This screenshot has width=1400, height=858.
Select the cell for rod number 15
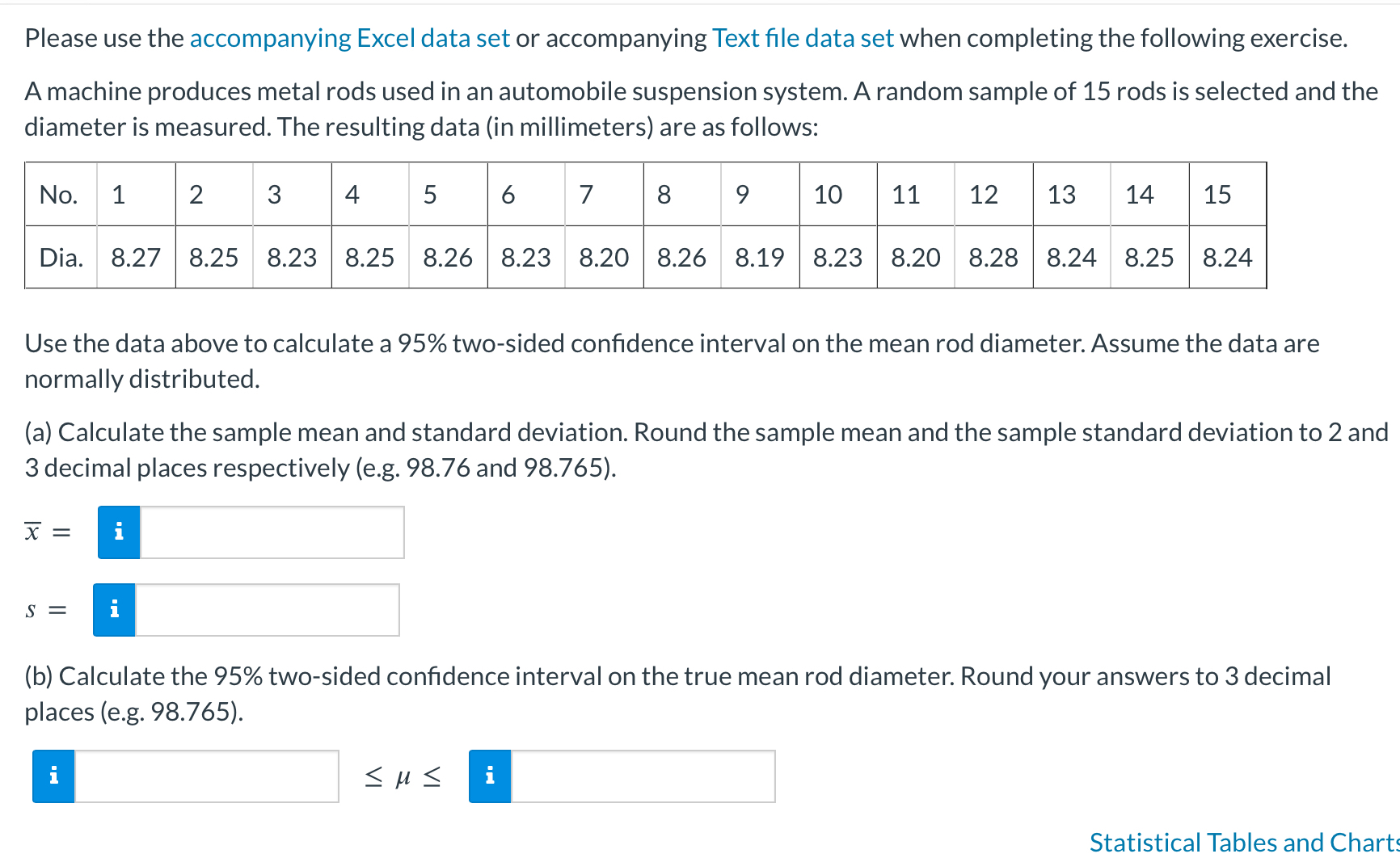(1219, 195)
